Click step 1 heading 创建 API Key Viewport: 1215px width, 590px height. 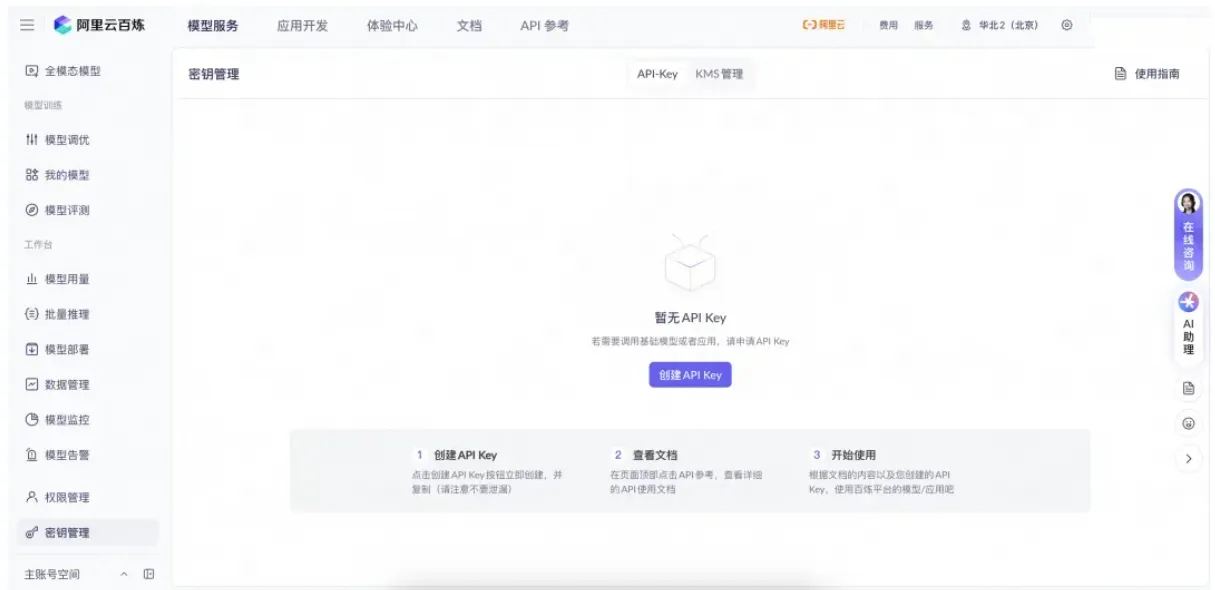[x=465, y=455]
